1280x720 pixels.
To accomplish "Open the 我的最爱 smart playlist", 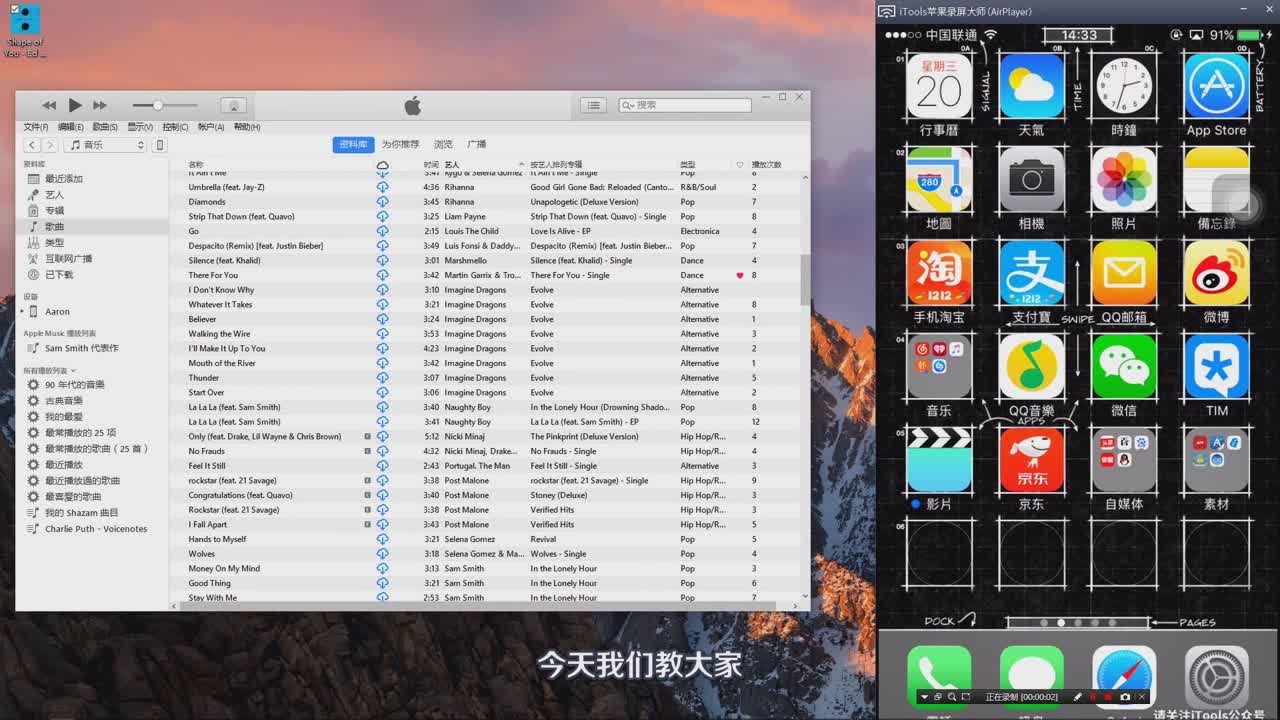I will tap(63, 417).
